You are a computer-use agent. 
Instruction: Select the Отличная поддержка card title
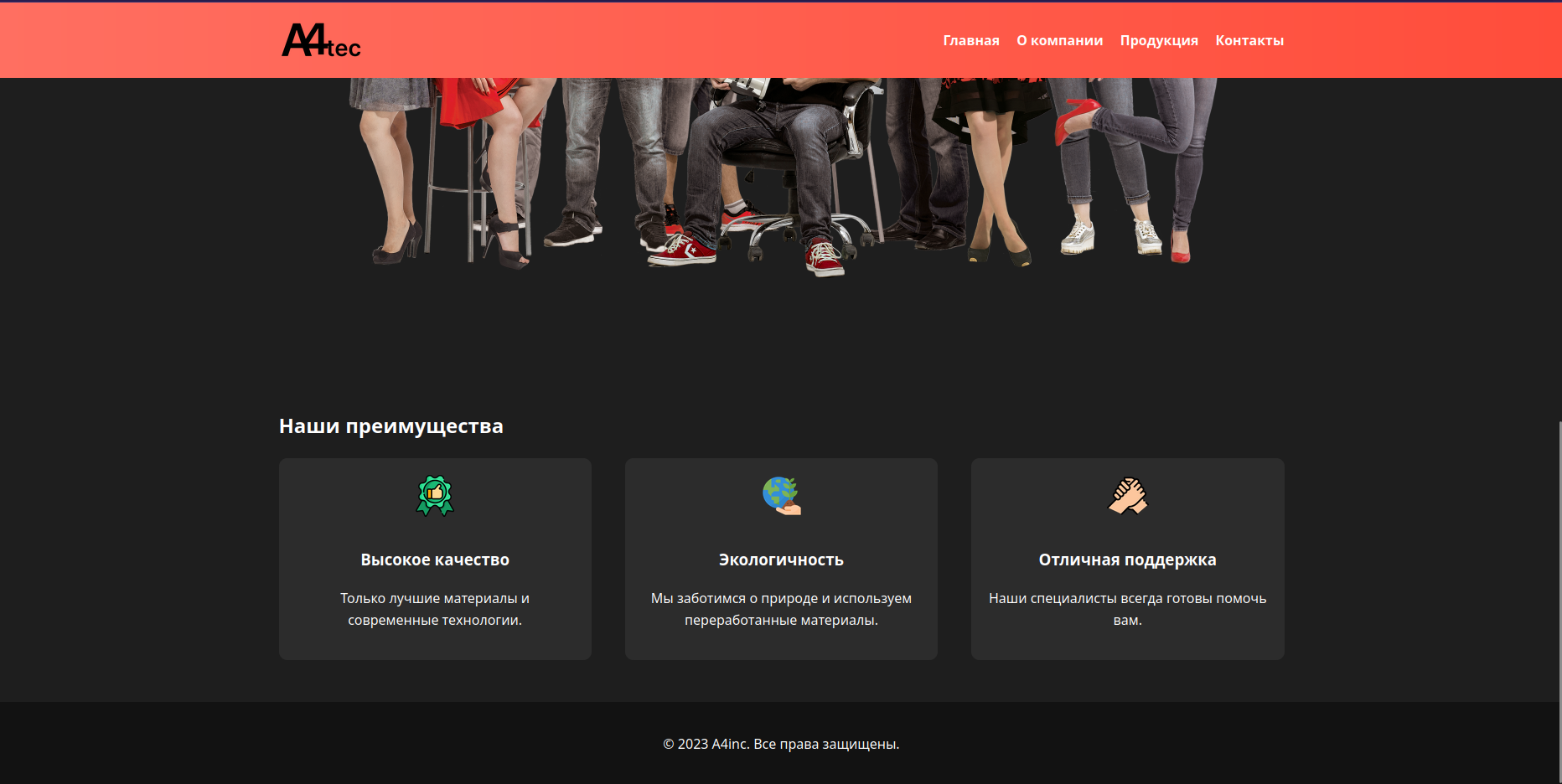1127,560
